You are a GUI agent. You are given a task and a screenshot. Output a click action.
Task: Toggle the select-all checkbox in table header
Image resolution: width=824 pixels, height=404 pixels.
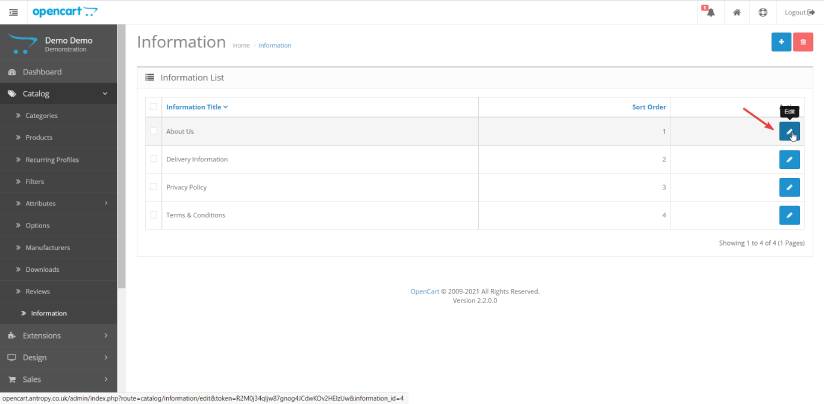153,106
